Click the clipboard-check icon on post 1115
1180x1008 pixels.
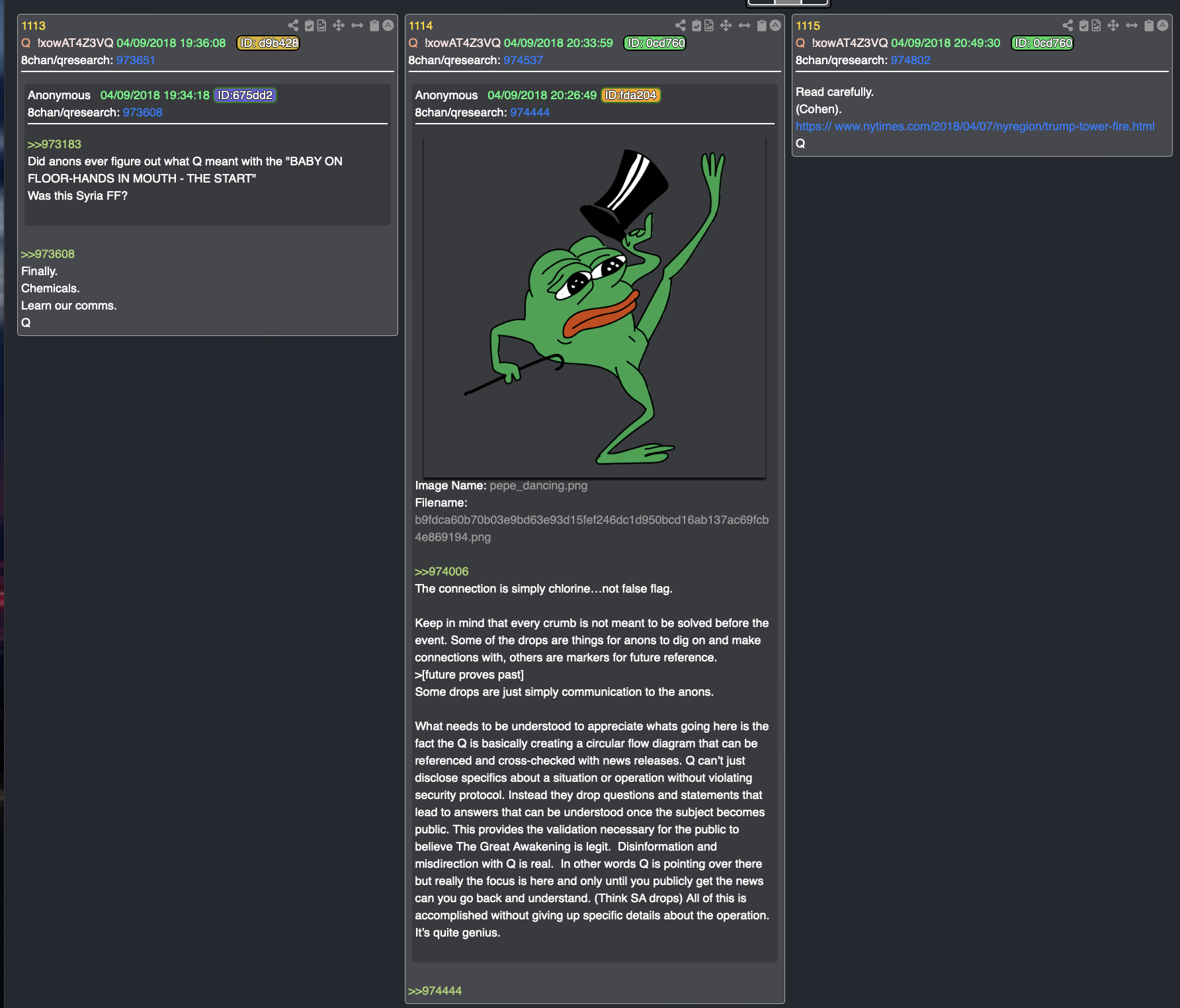point(1083,26)
